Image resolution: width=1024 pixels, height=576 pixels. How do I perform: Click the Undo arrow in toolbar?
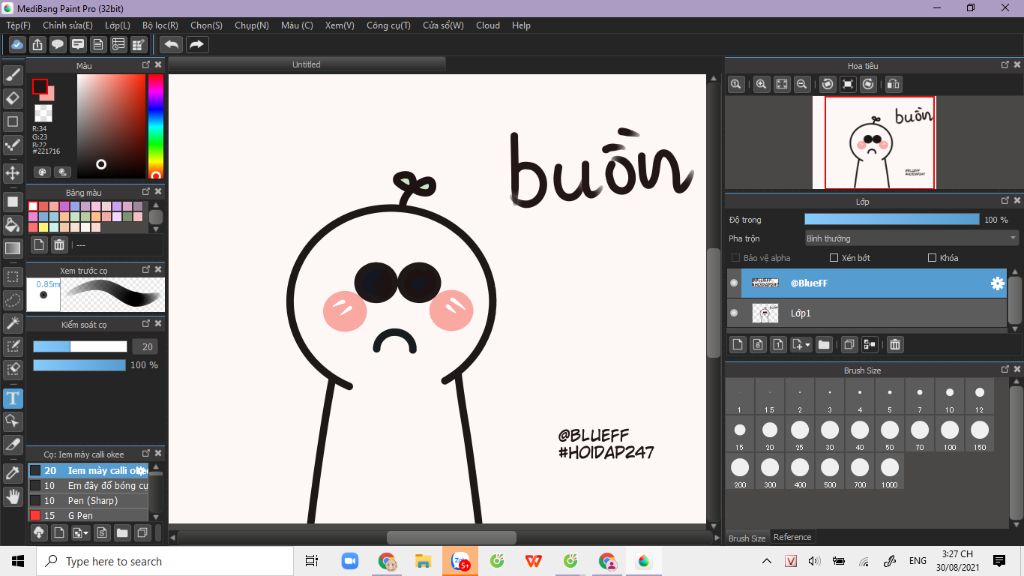click(x=171, y=44)
